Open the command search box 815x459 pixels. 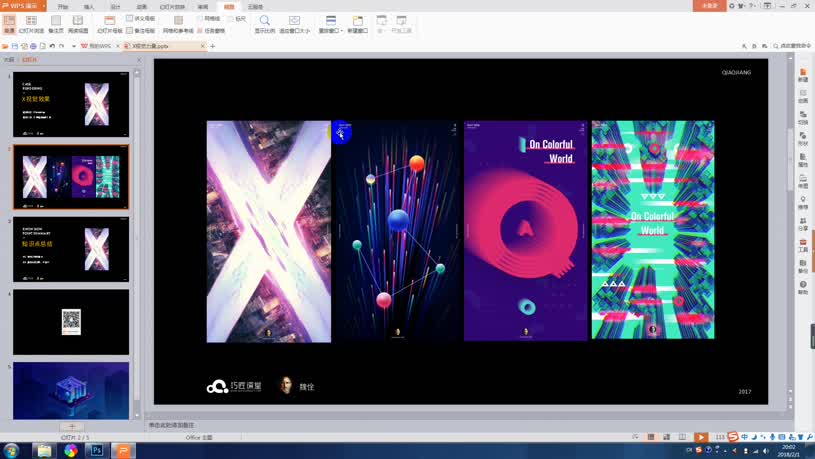pyautogui.click(x=792, y=46)
